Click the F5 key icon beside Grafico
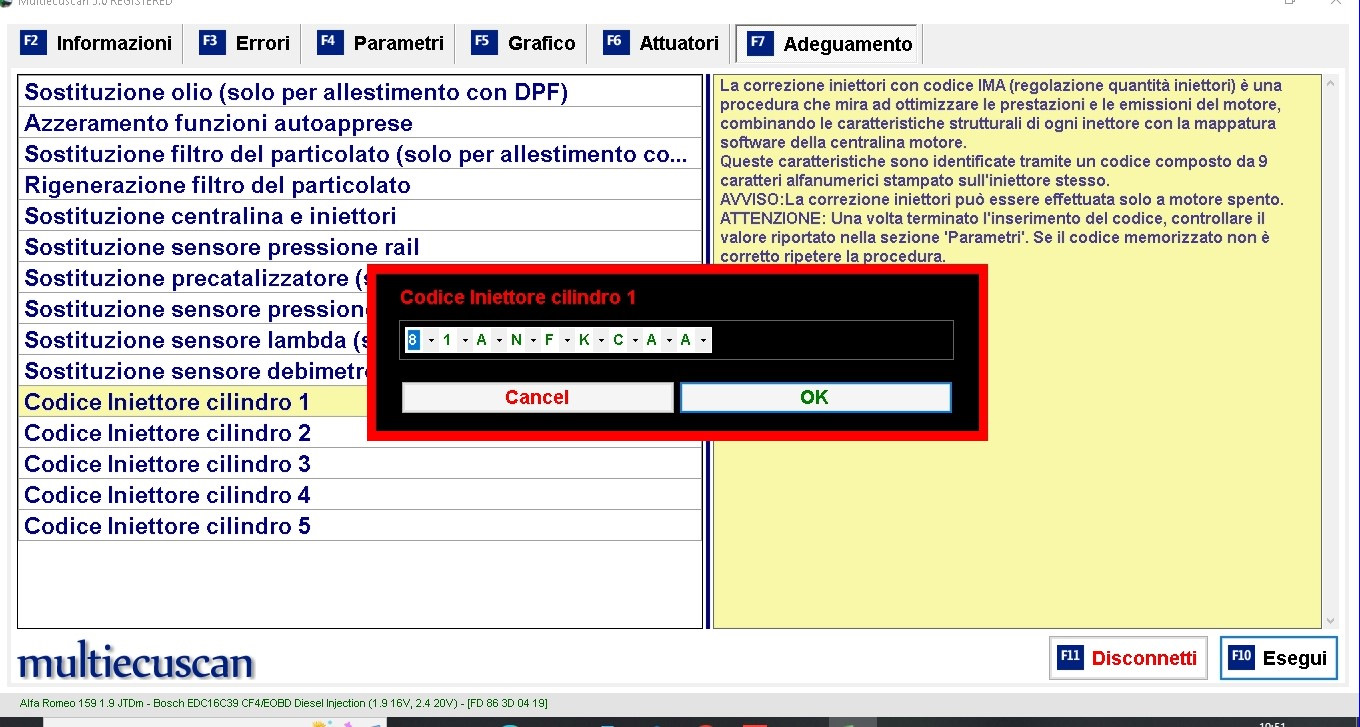This screenshot has width=1360, height=727. (x=483, y=42)
